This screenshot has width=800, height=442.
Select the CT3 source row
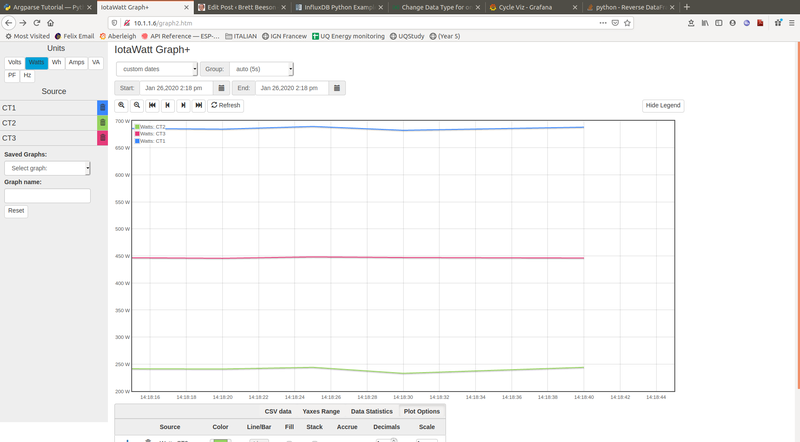click(x=48, y=138)
